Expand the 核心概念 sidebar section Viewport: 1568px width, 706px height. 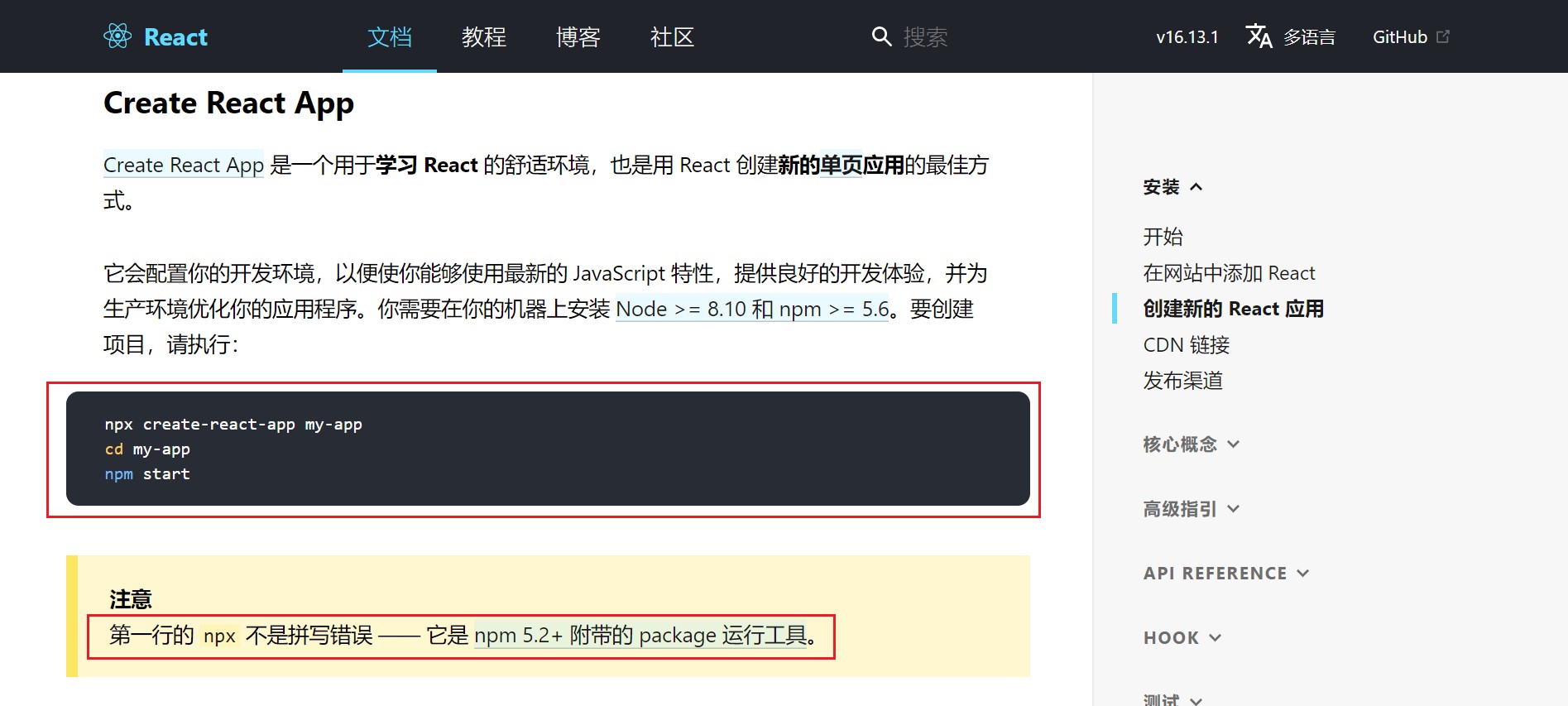[x=1191, y=444]
